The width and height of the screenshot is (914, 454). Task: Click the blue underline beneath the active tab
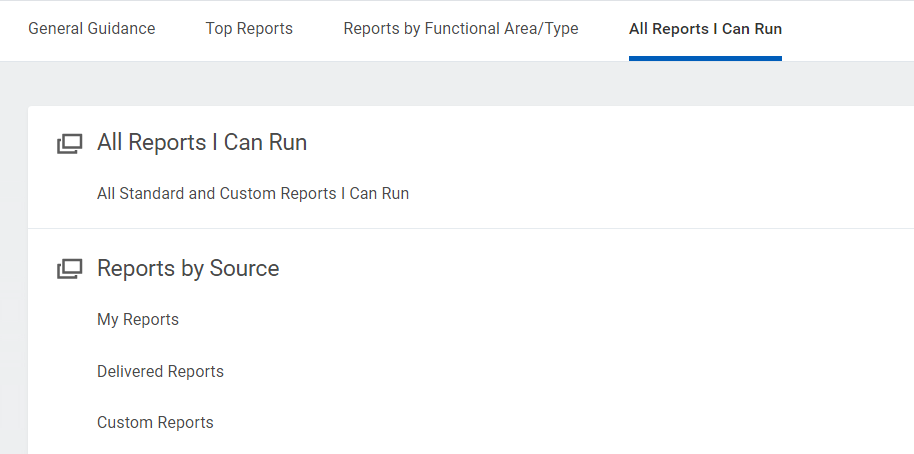(x=705, y=58)
